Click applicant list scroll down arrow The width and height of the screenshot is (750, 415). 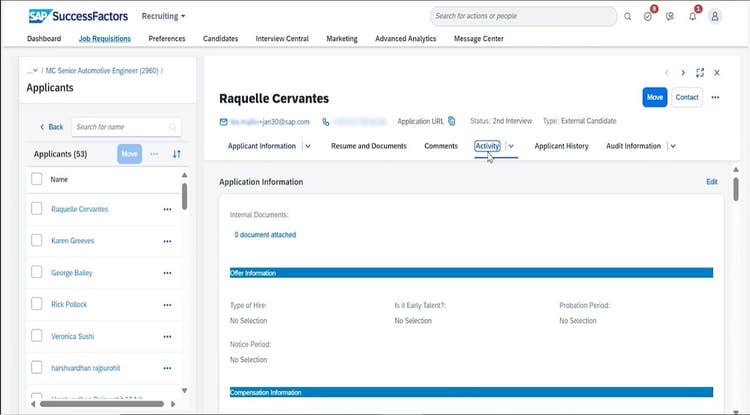tap(185, 391)
